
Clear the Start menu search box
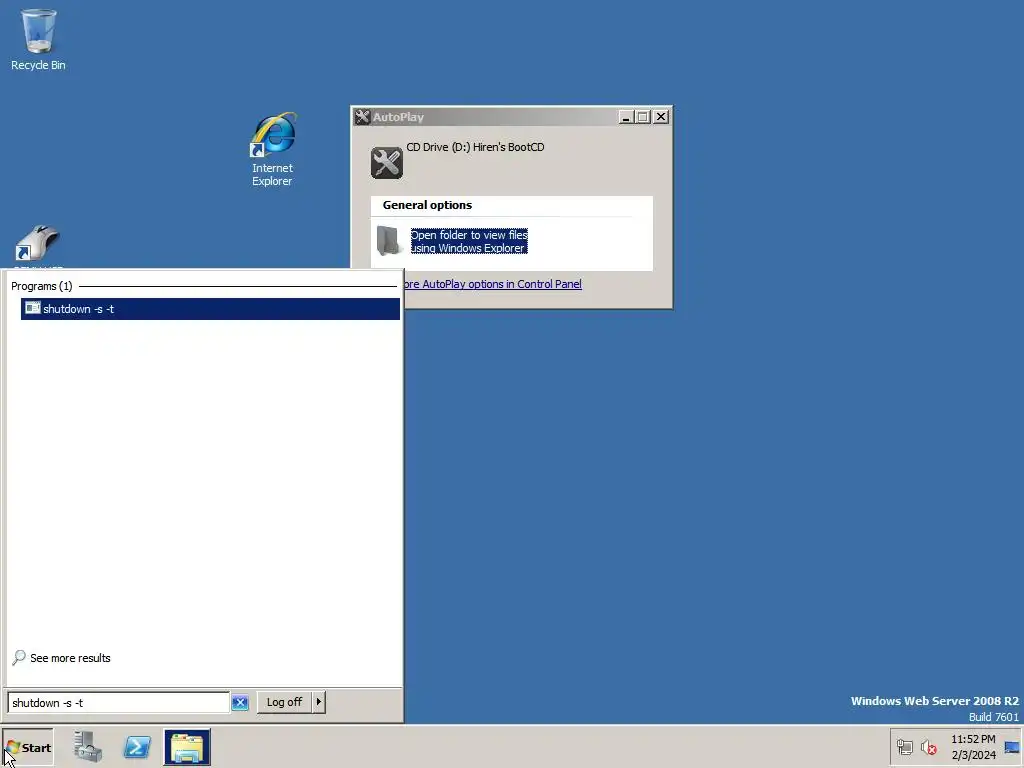[x=240, y=703]
